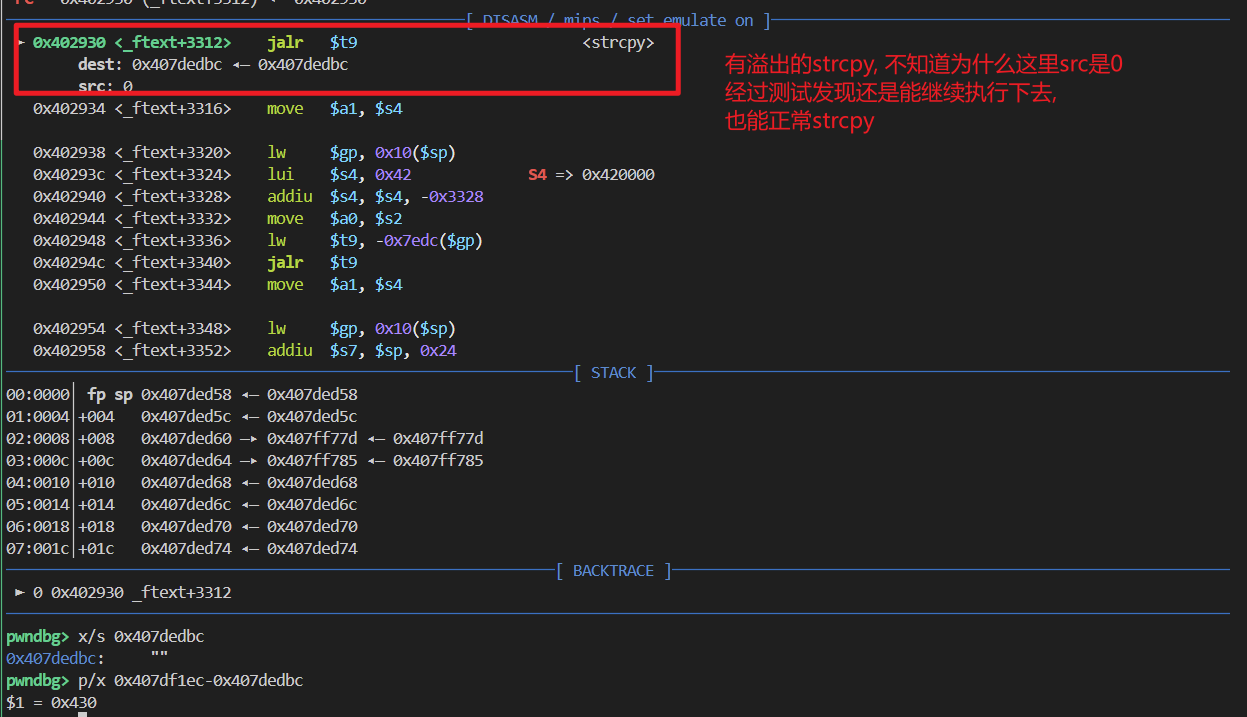Image resolution: width=1247 pixels, height=717 pixels.
Task: Click stack value 0x407ff785 in row 03:000c
Action: (312, 461)
